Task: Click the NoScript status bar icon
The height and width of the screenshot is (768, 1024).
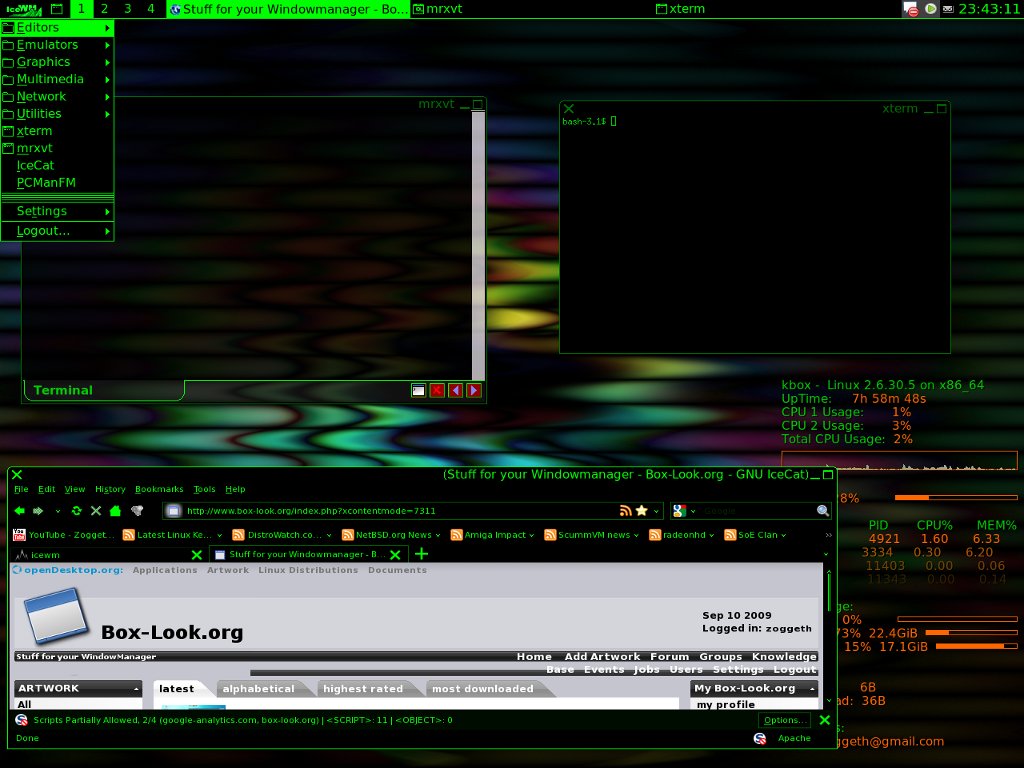Action: tap(760, 738)
